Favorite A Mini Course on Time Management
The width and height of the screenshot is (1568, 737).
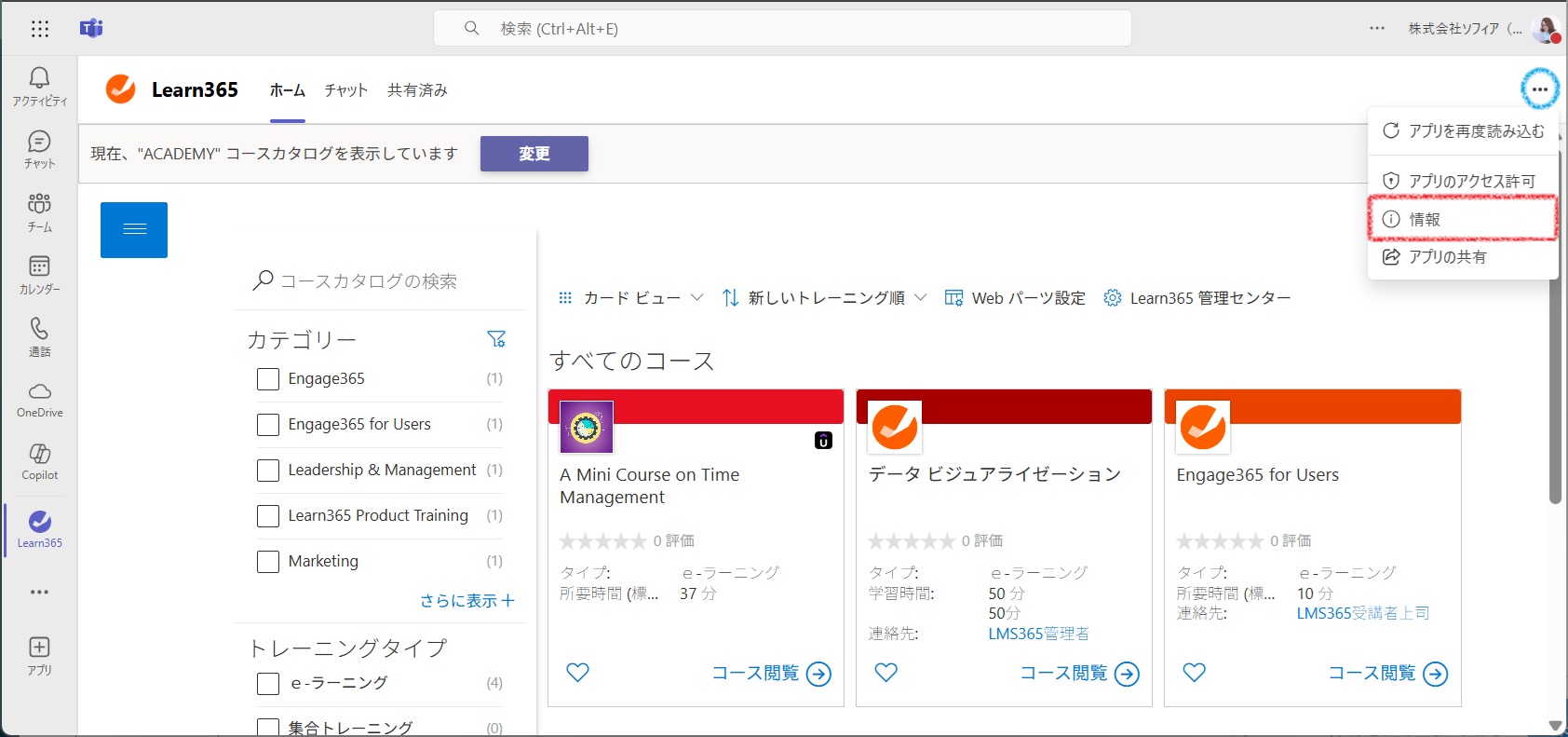click(577, 672)
